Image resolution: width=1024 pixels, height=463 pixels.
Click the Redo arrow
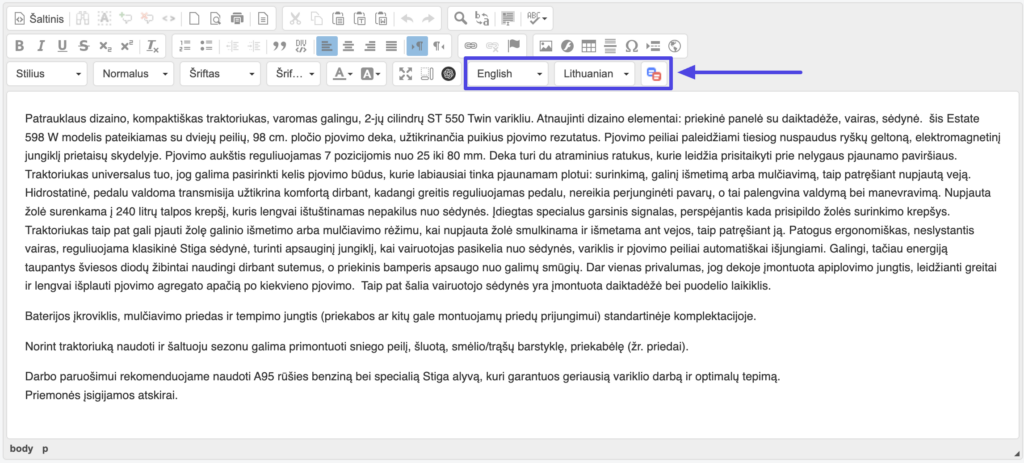[428, 18]
